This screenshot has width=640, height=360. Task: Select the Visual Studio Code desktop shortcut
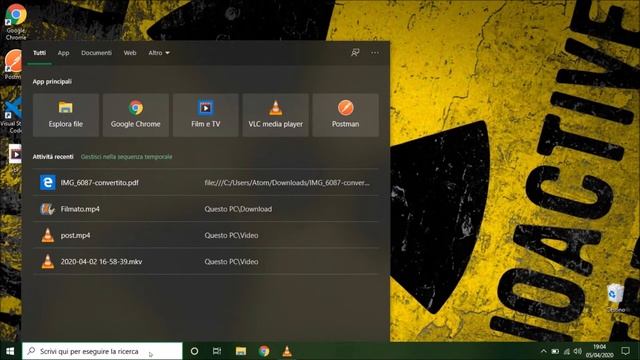coord(12,116)
